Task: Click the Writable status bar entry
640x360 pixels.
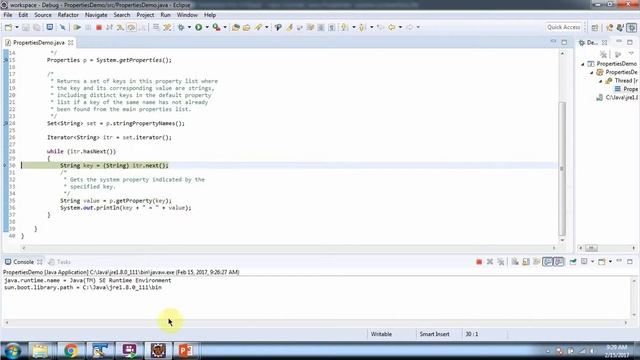Action: [381, 334]
